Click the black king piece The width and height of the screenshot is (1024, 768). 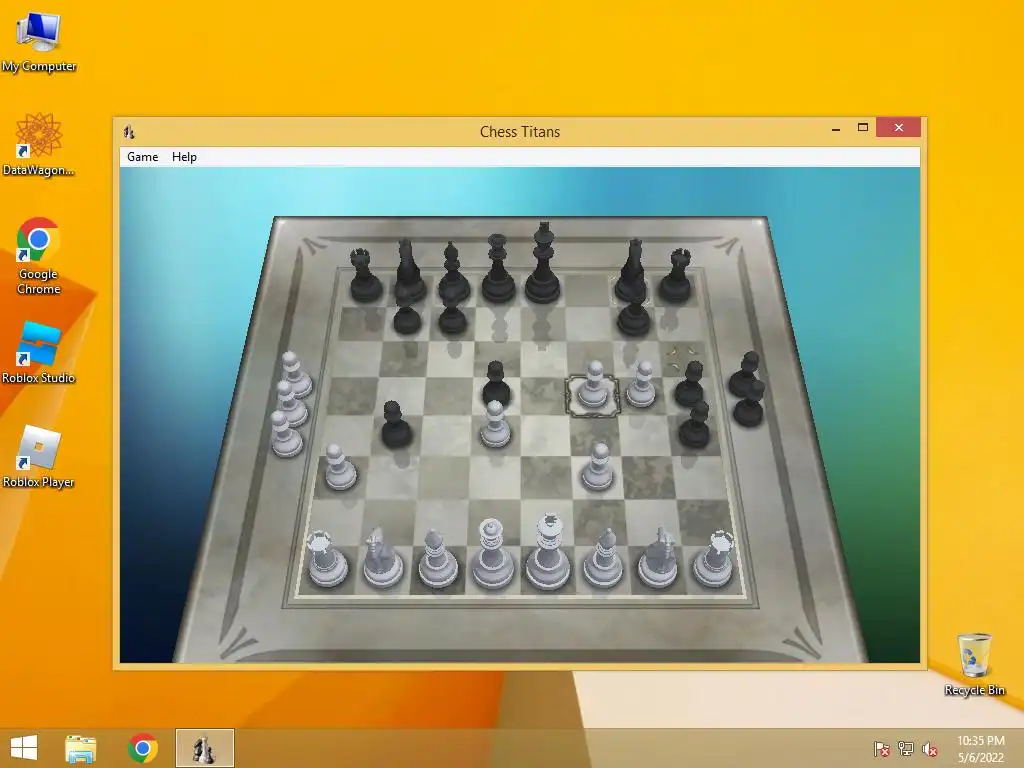point(543,264)
